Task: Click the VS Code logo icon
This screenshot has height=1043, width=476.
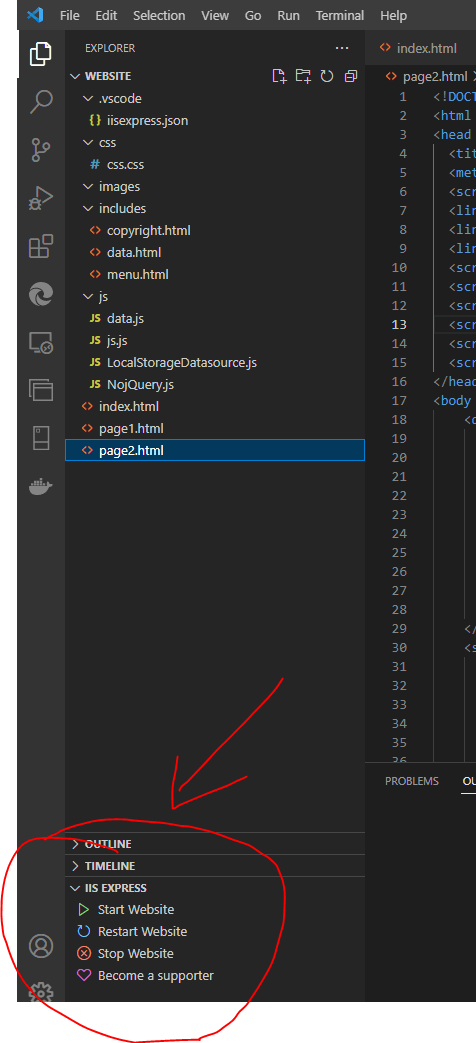Action: click(x=35, y=15)
